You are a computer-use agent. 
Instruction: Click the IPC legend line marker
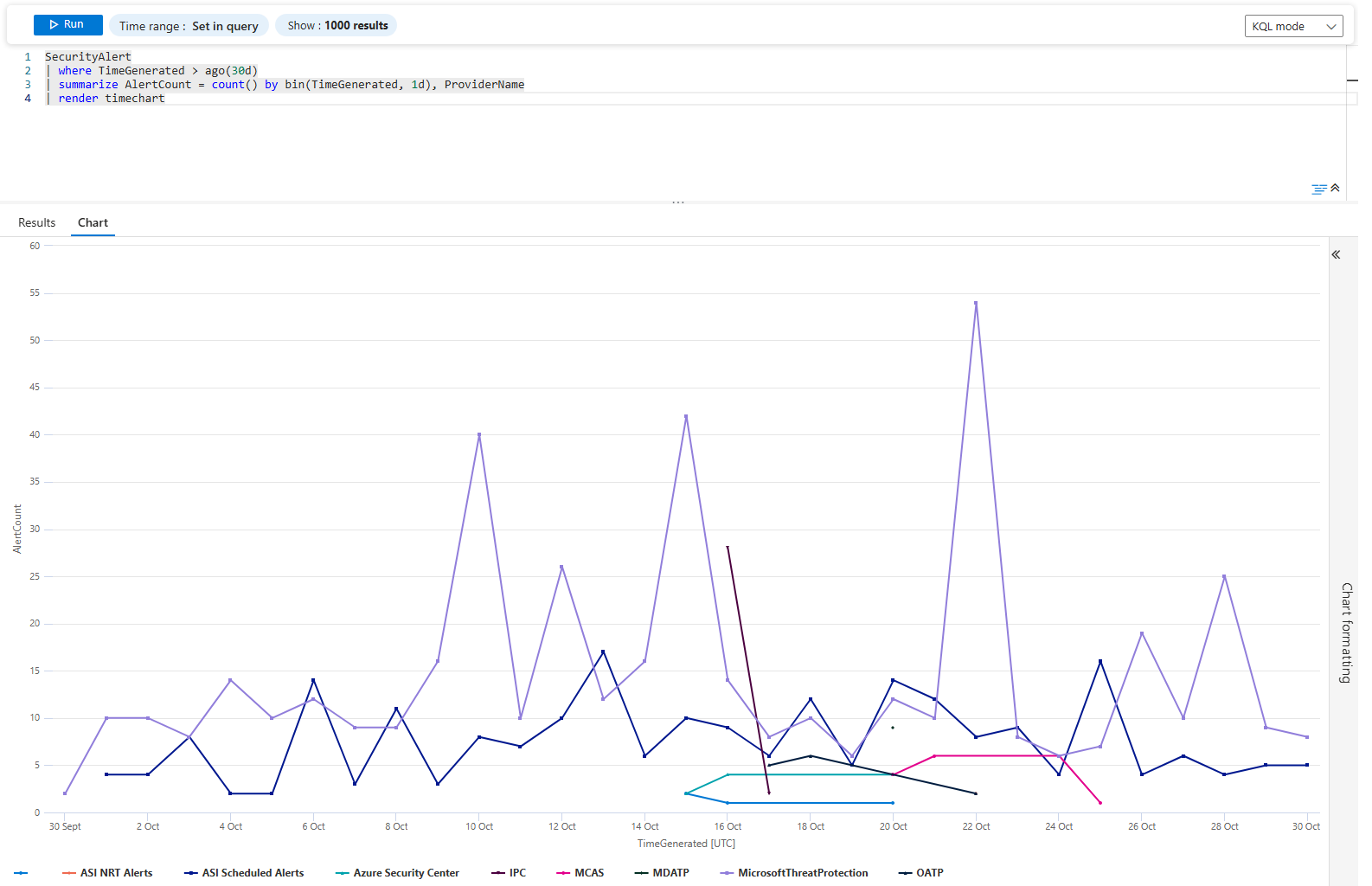click(498, 873)
